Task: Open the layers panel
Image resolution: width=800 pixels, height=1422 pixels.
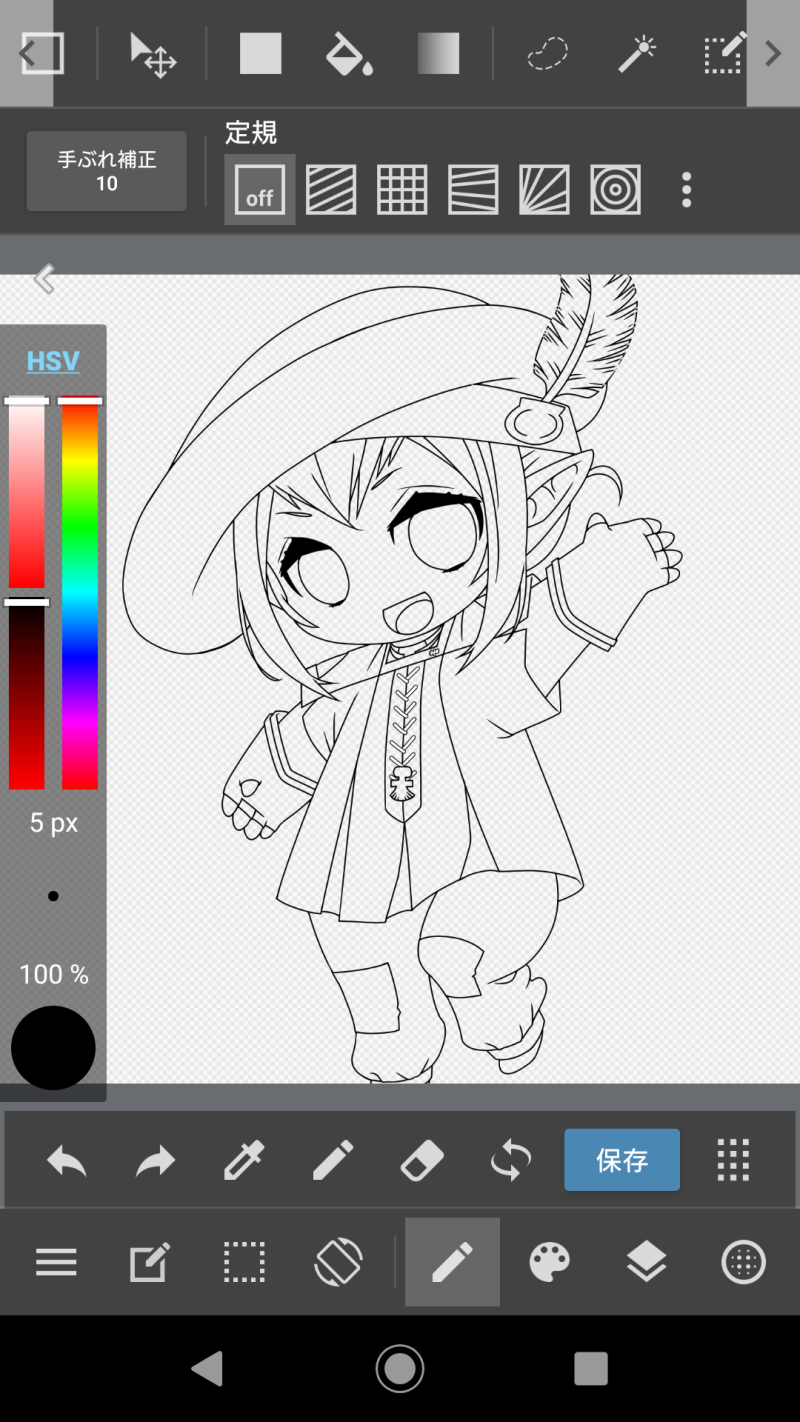Action: [647, 1262]
